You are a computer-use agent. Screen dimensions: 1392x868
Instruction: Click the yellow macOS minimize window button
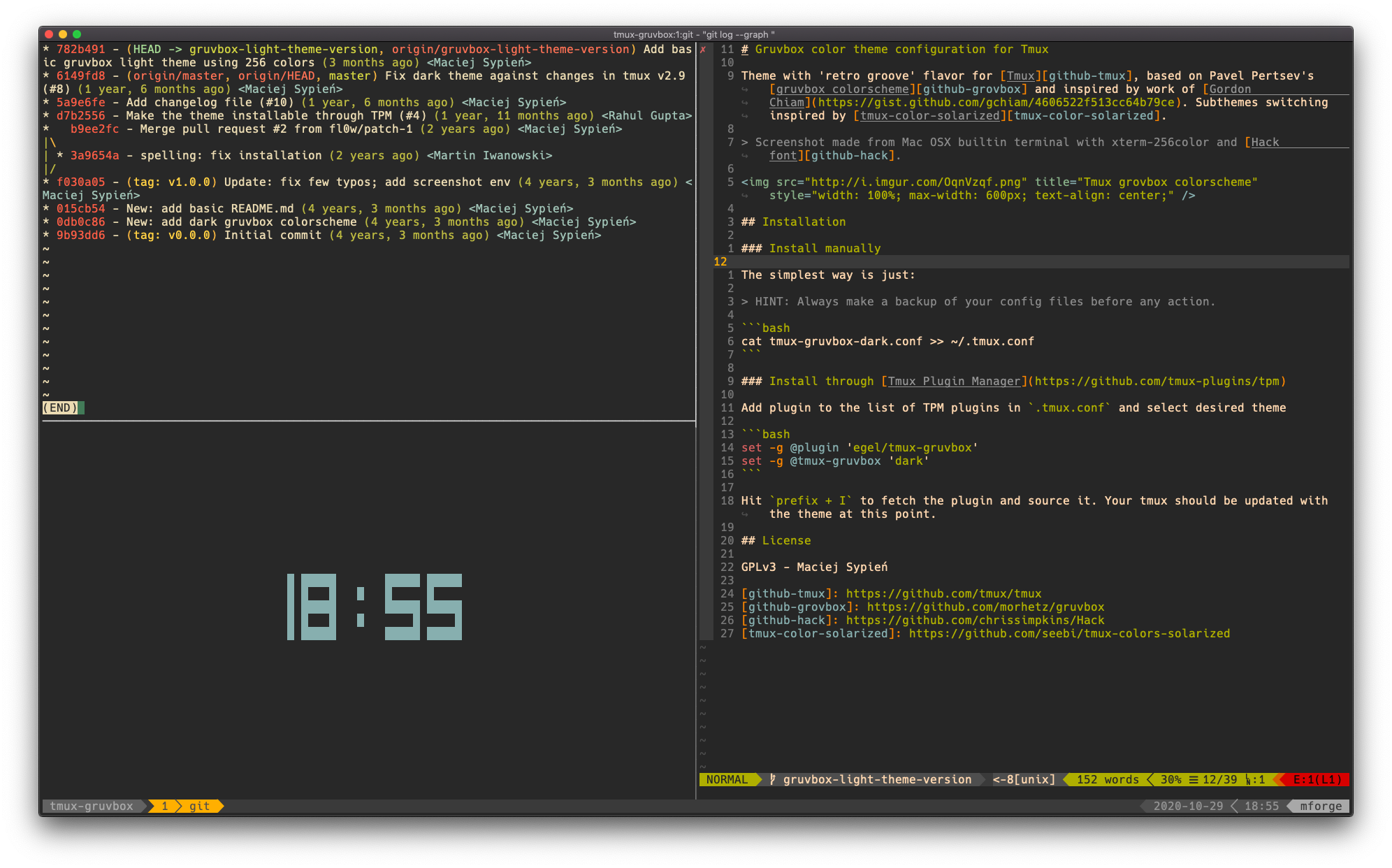pyautogui.click(x=63, y=34)
